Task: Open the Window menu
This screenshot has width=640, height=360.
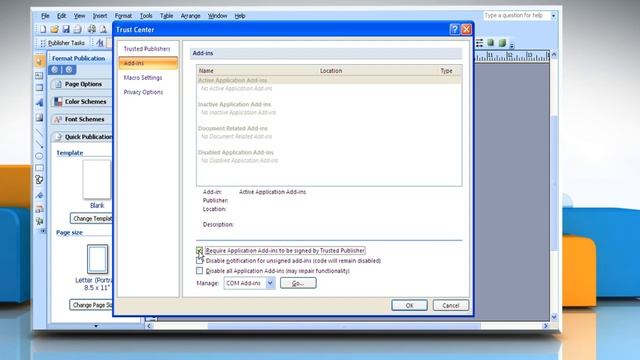Action: pos(217,16)
